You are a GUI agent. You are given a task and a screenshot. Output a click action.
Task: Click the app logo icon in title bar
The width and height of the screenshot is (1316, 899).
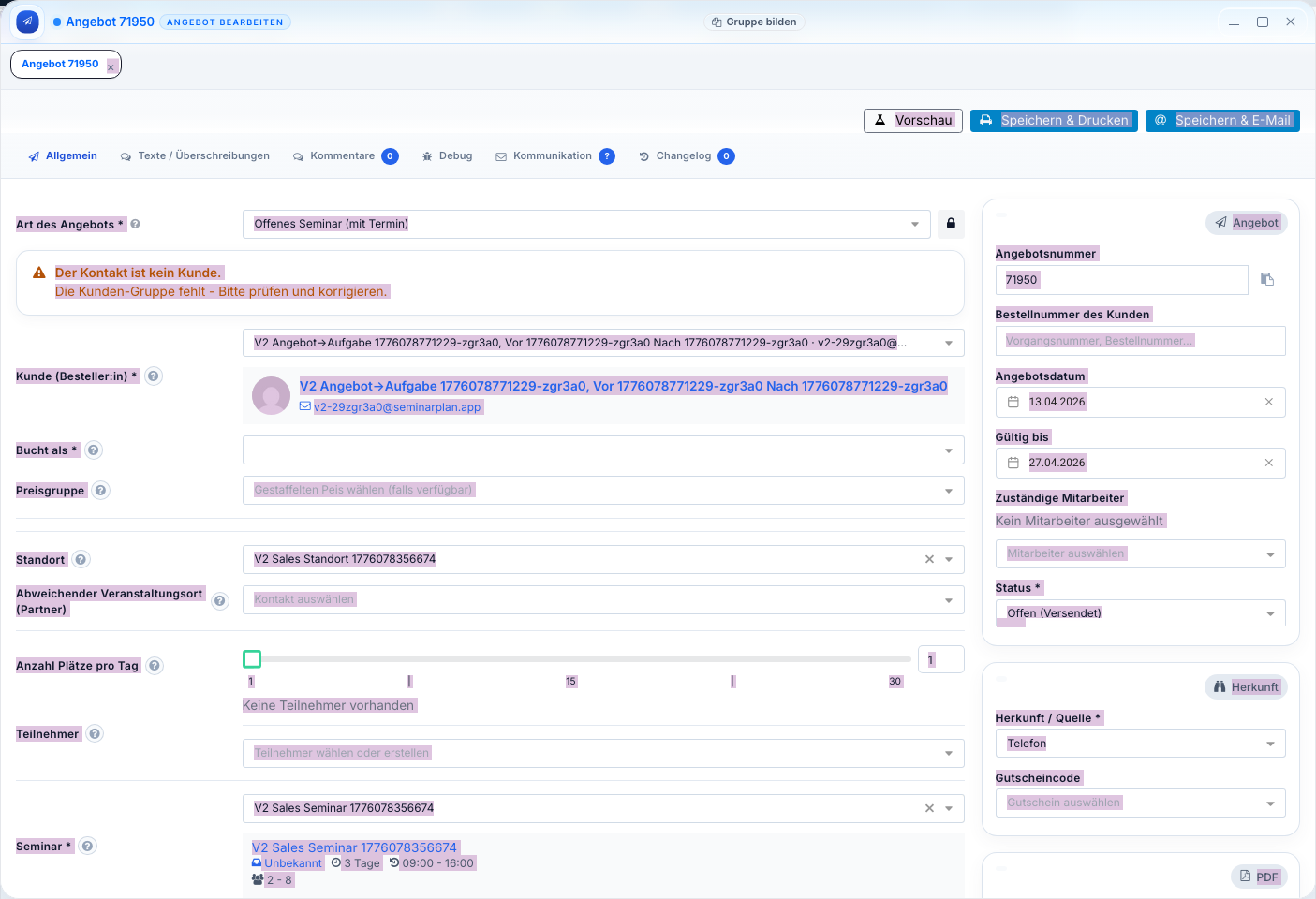(x=27, y=22)
